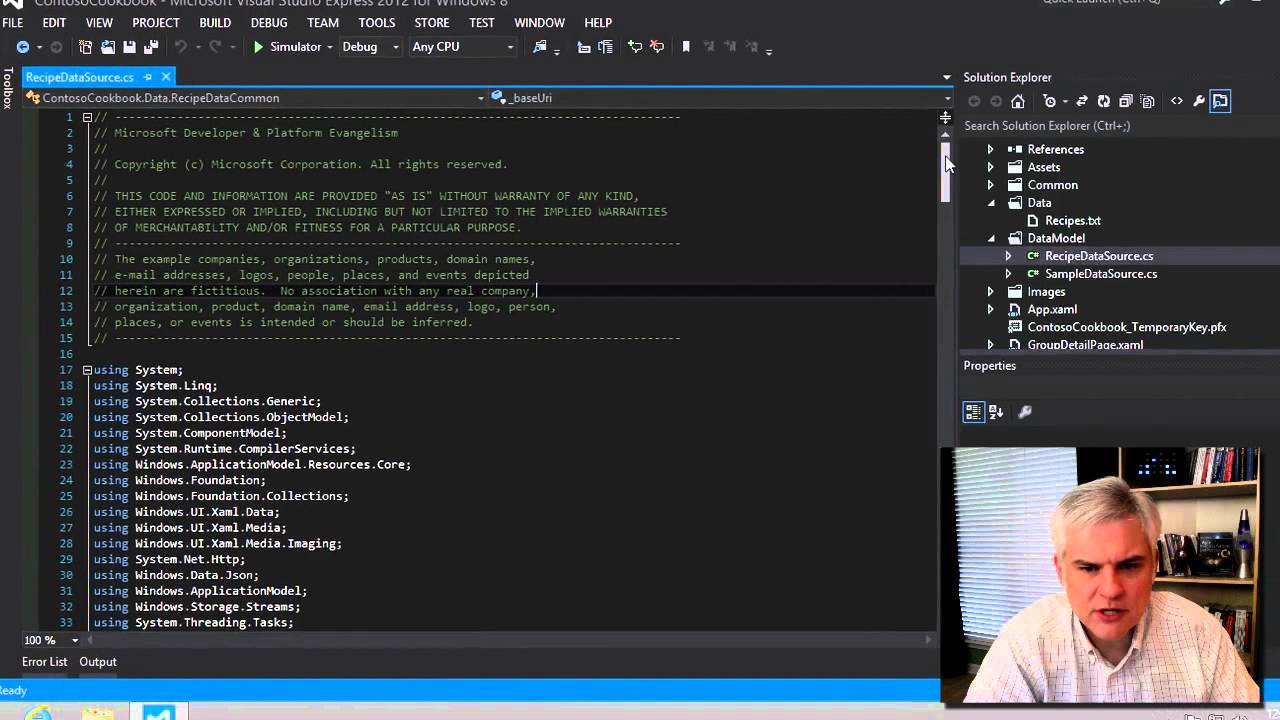Click the File Explorer icon in the taskbar

tap(97, 712)
